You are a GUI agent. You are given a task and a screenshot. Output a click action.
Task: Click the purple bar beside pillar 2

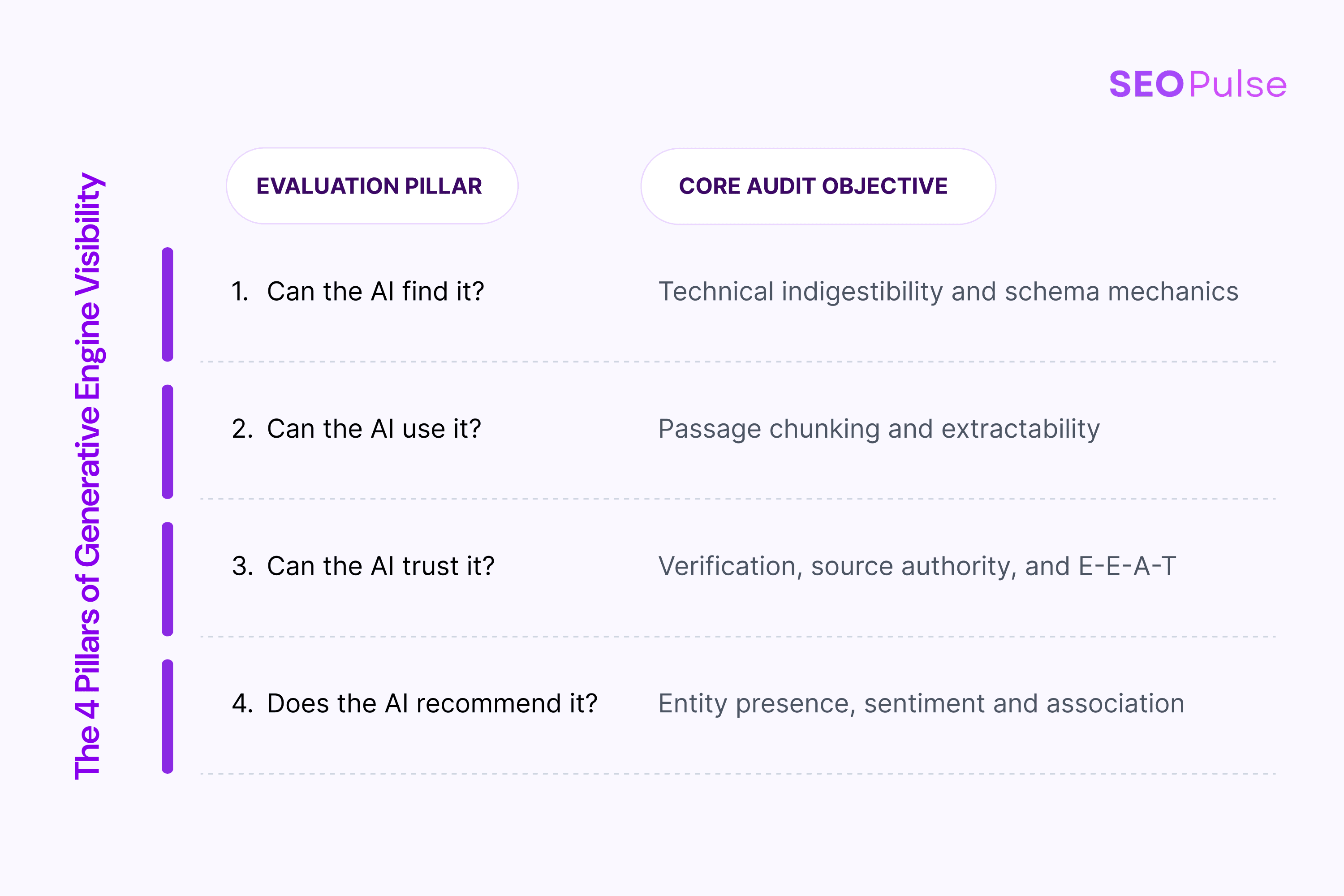point(168,442)
